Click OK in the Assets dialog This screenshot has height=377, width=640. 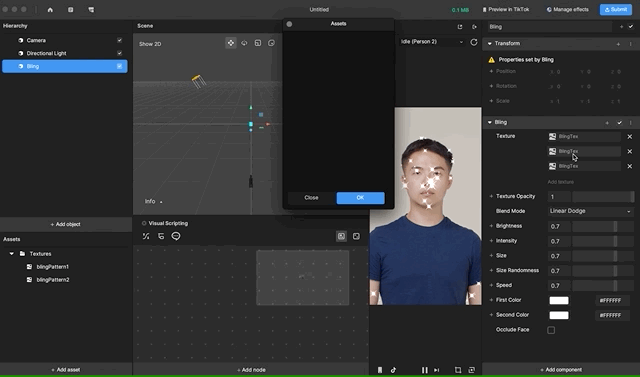coord(360,198)
